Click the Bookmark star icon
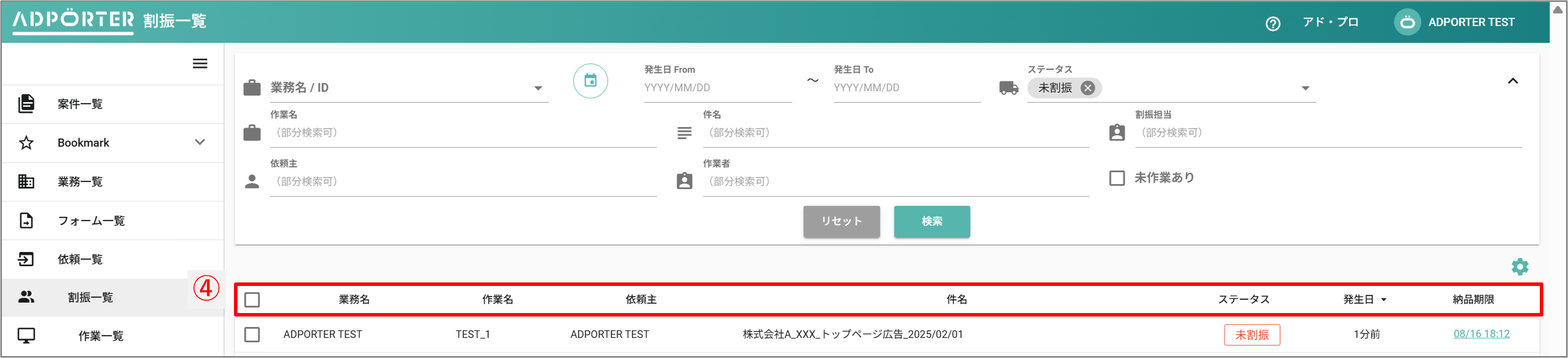The height and width of the screenshot is (358, 1568). (x=26, y=143)
